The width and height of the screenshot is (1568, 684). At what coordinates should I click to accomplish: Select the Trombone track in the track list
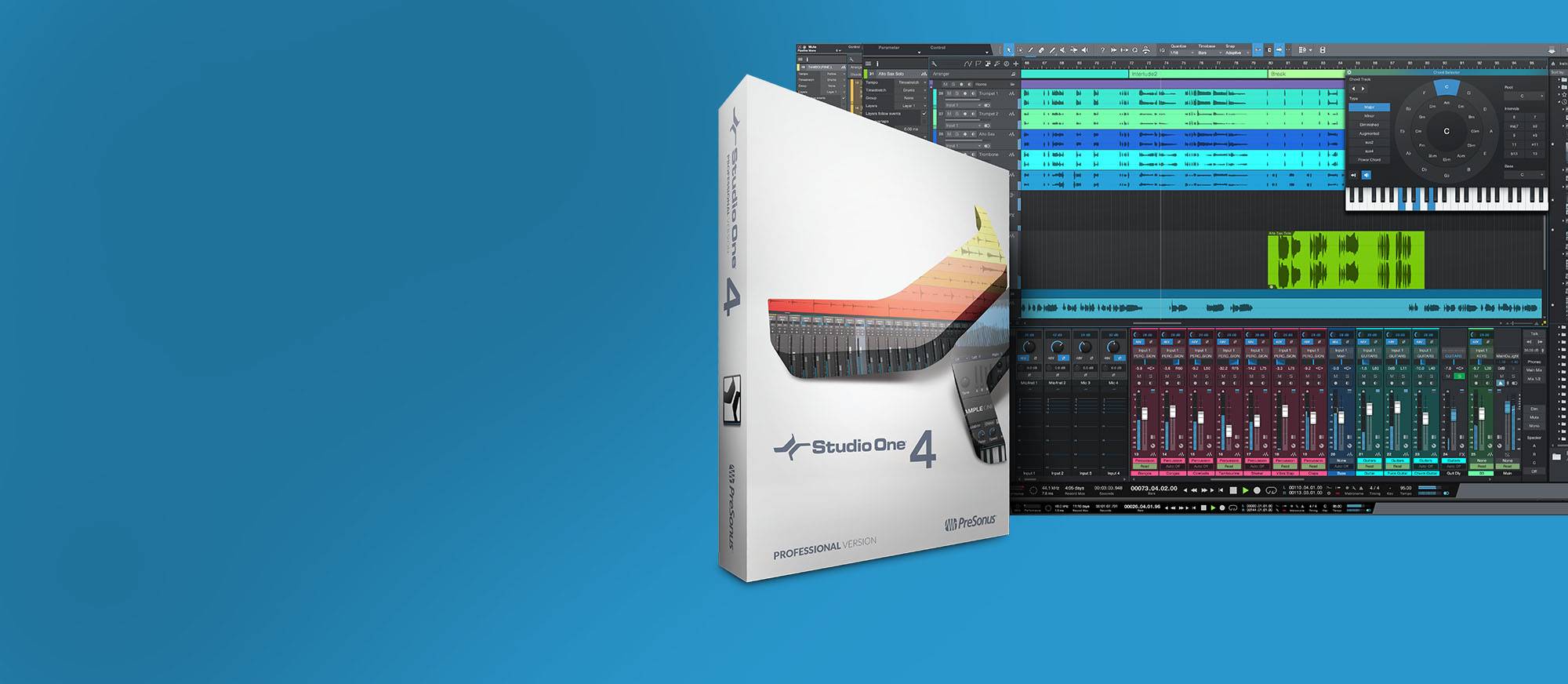point(989,155)
